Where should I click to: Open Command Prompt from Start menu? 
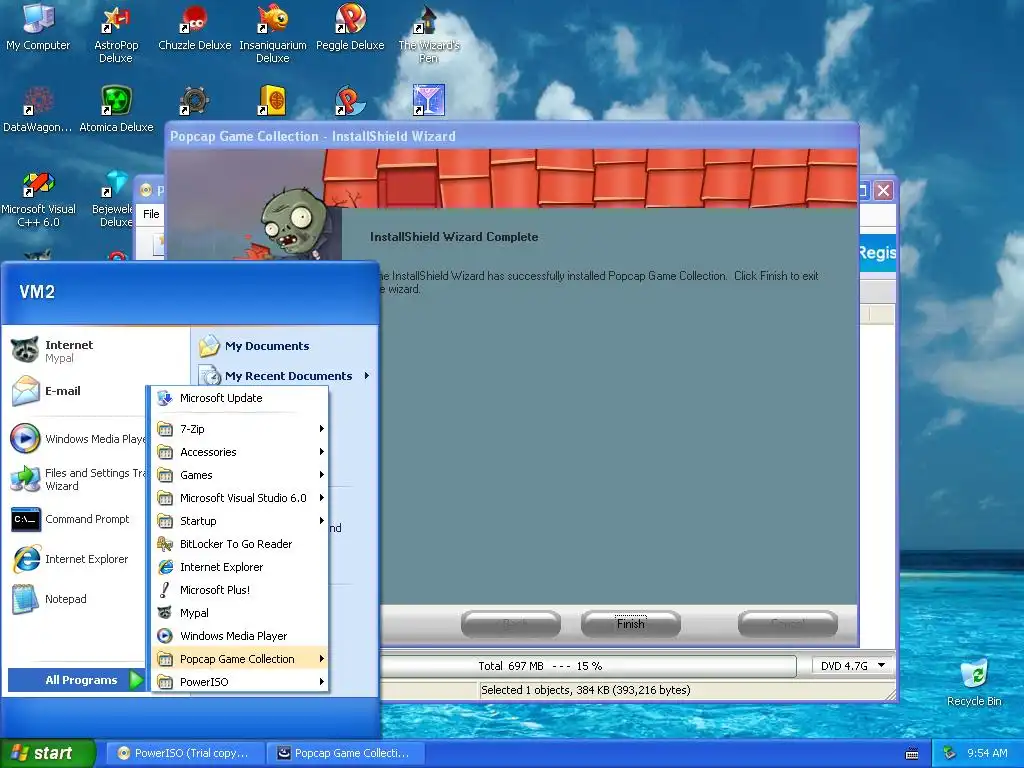coord(77,519)
